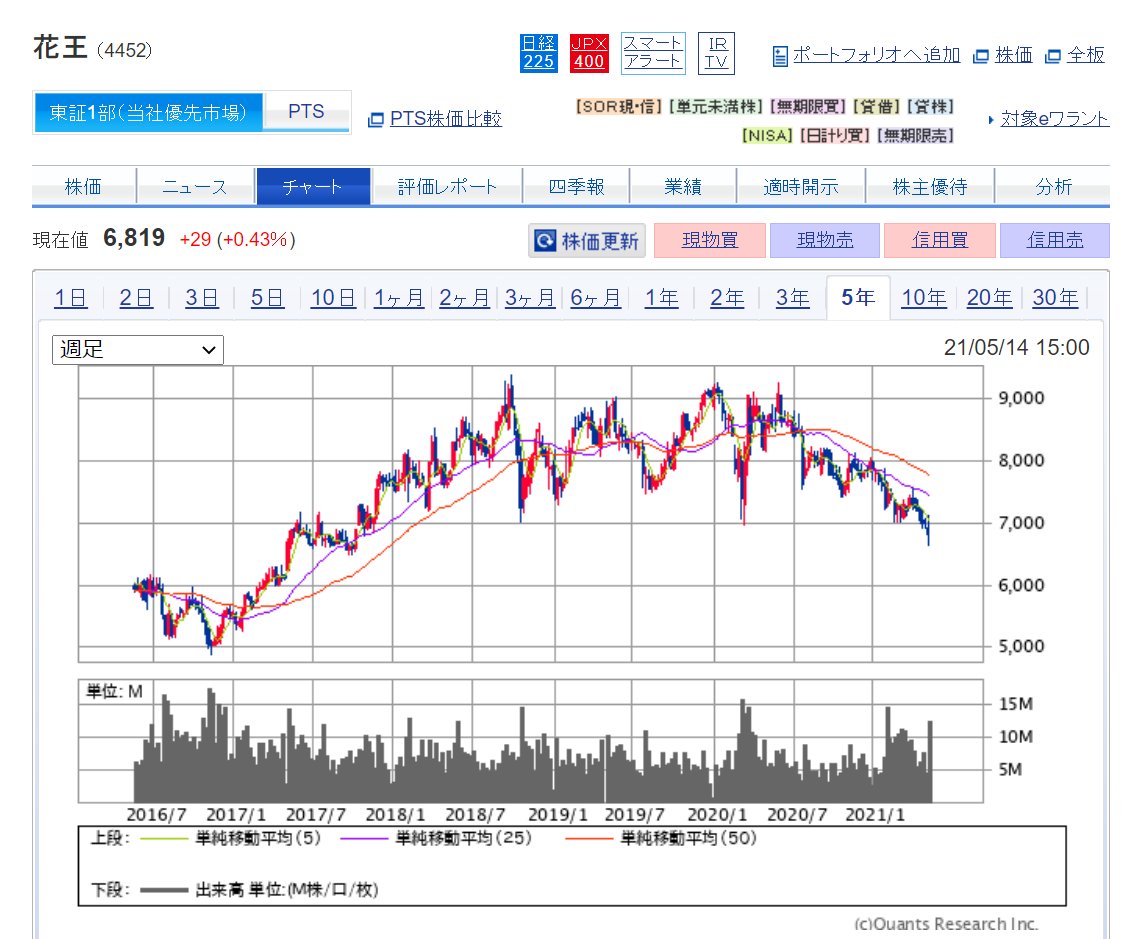This screenshot has height=939, width=1122.
Task: Open the 株主優待 tab
Action: 930,187
